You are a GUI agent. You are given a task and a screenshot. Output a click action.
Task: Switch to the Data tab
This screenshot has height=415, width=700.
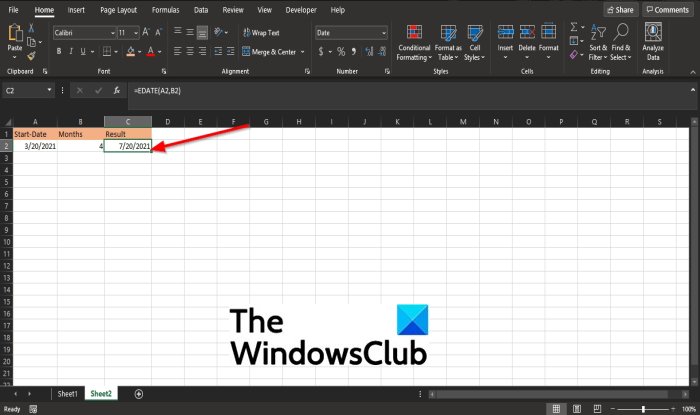coord(201,10)
